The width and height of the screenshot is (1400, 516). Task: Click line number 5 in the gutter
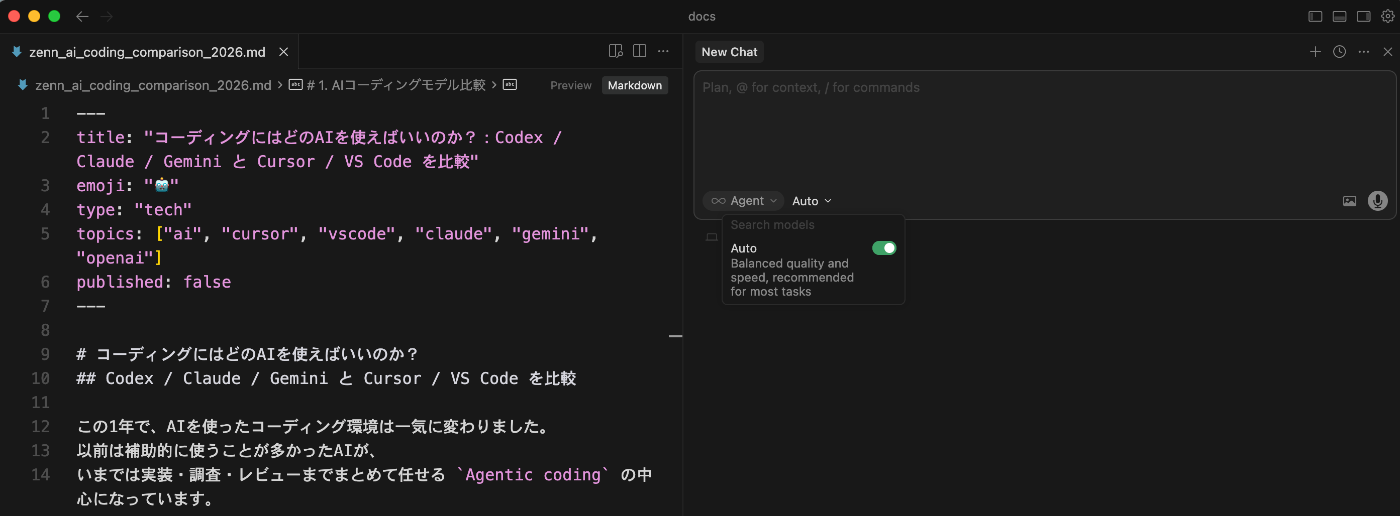click(x=45, y=234)
